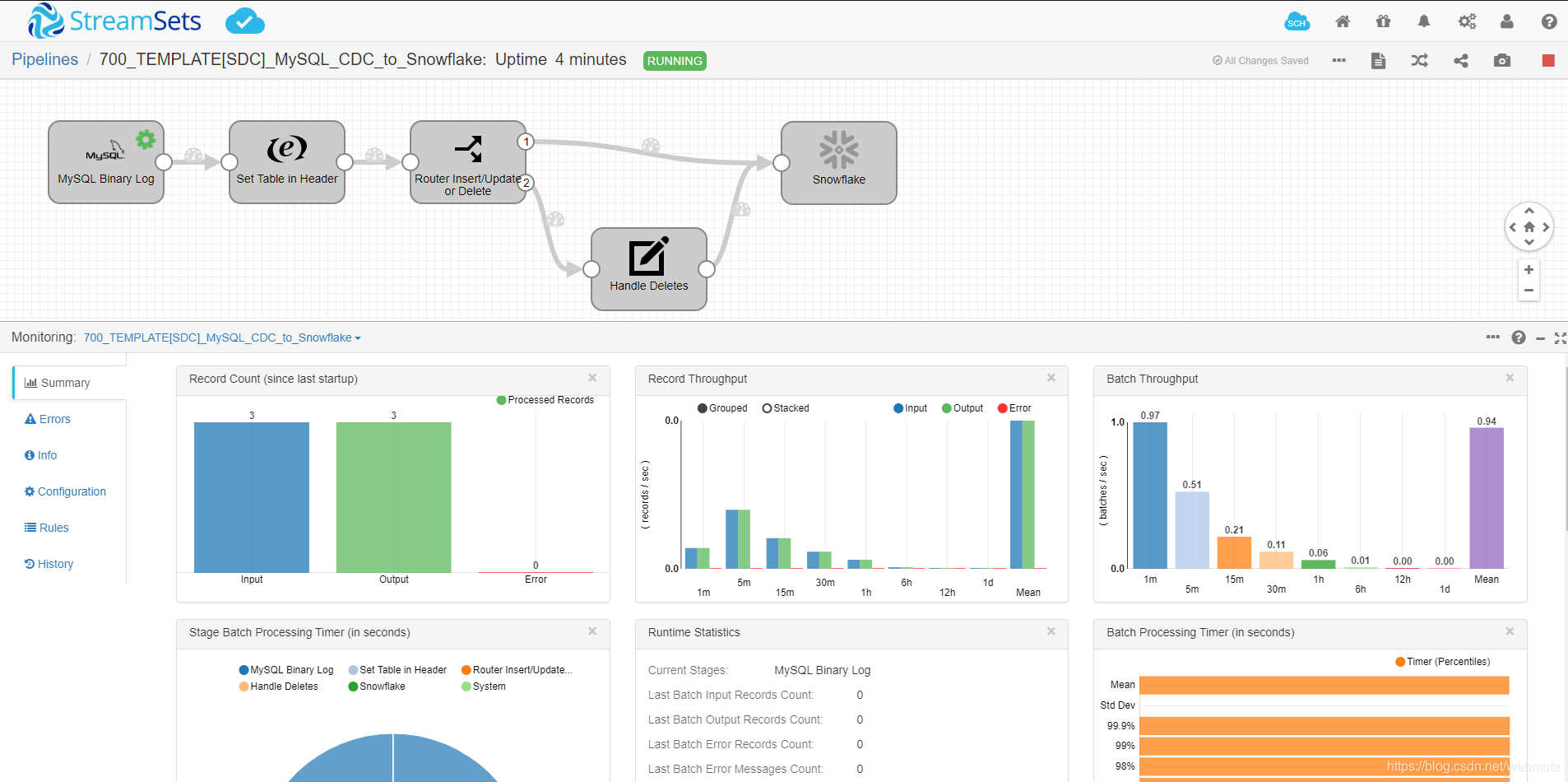Toggle Set Table in Header legend item

click(x=397, y=670)
